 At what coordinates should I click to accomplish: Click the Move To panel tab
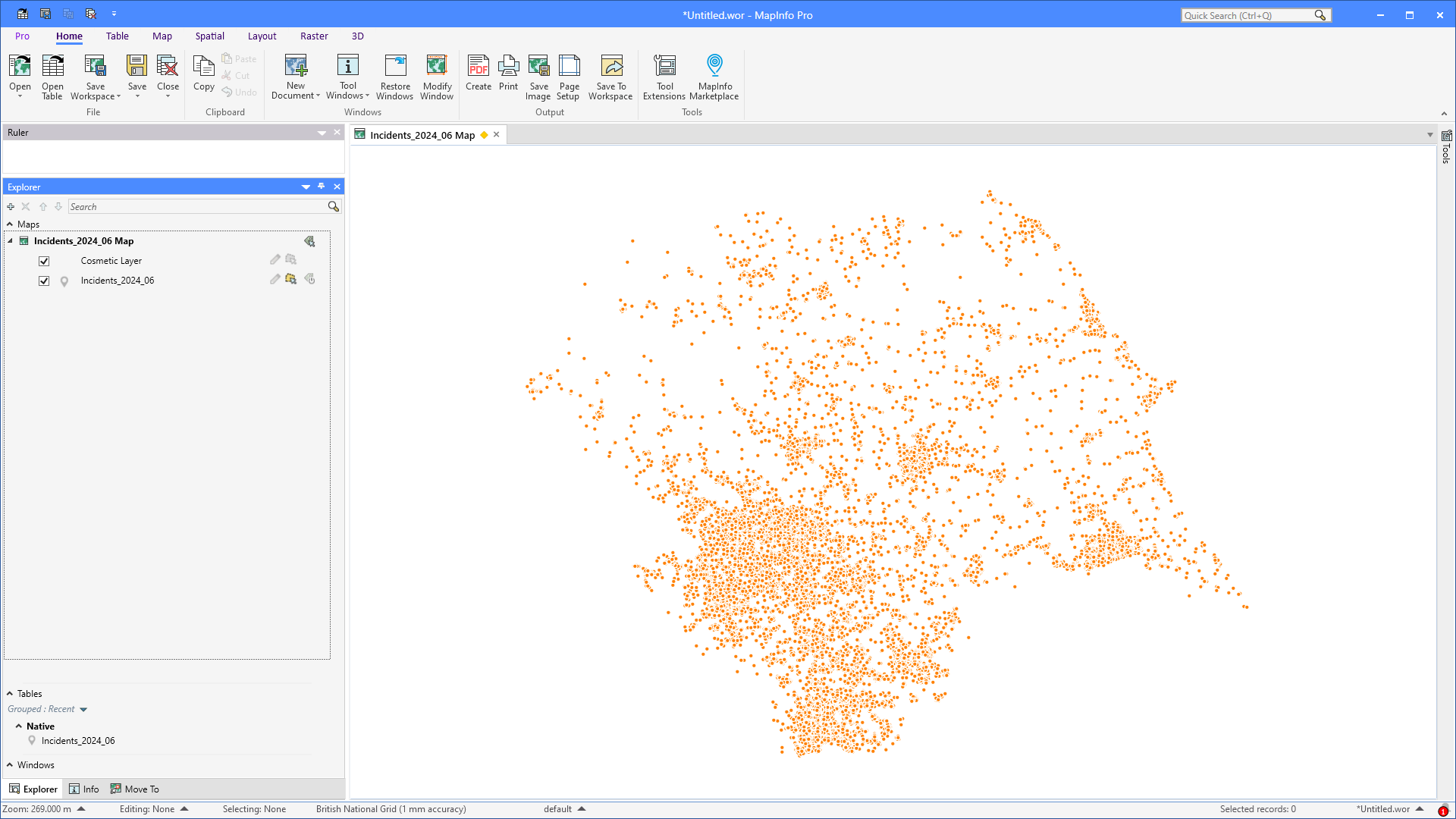pyautogui.click(x=135, y=789)
